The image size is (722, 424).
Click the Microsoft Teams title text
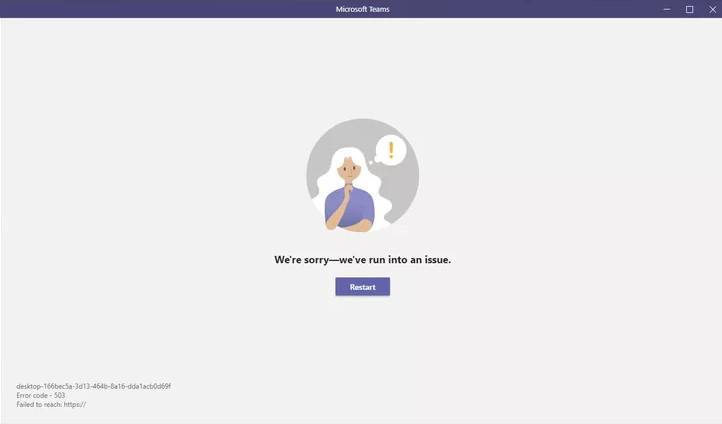(x=362, y=9)
